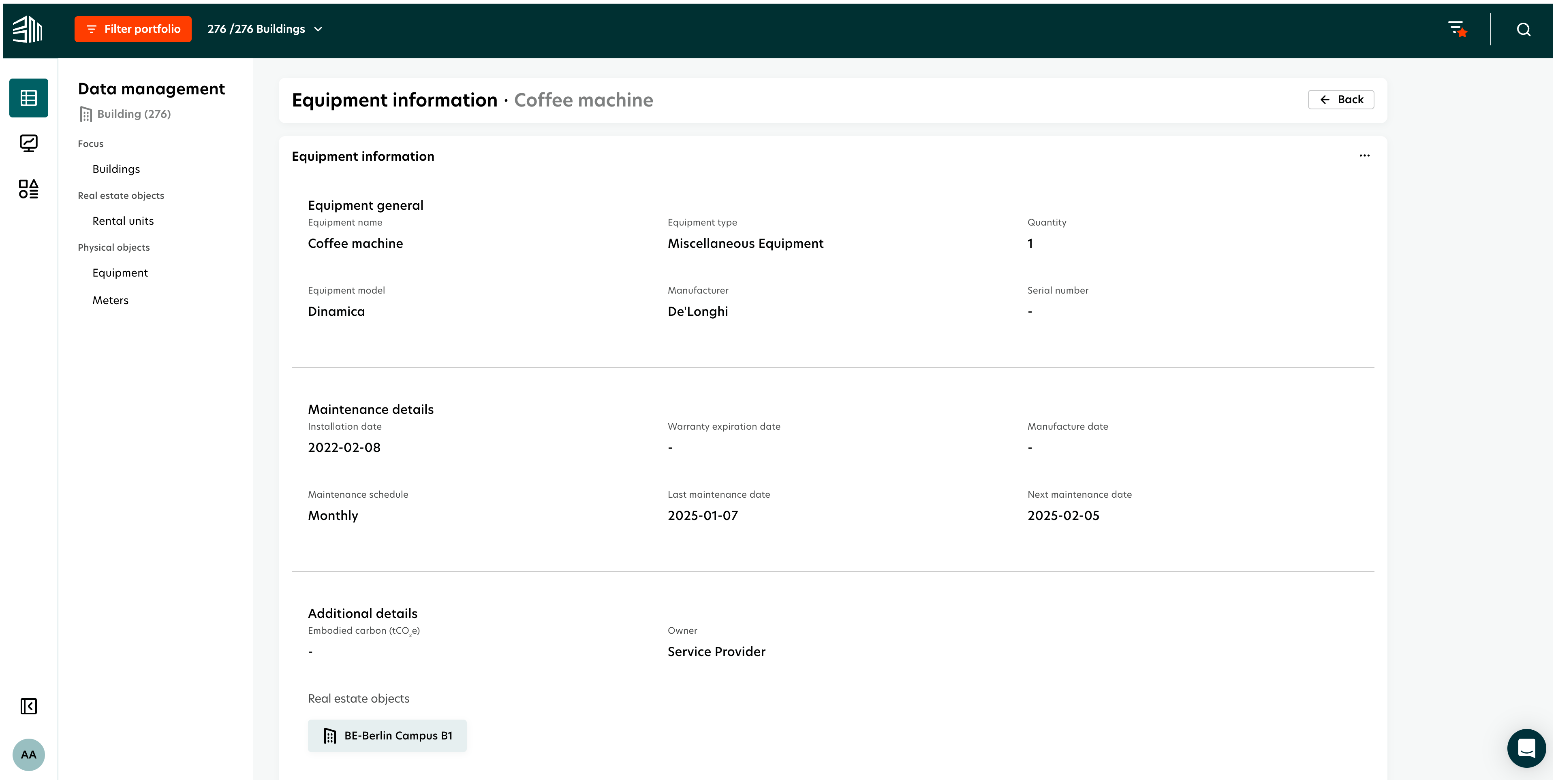Click the Quantity value 1
The image size is (1556, 784).
click(1030, 243)
